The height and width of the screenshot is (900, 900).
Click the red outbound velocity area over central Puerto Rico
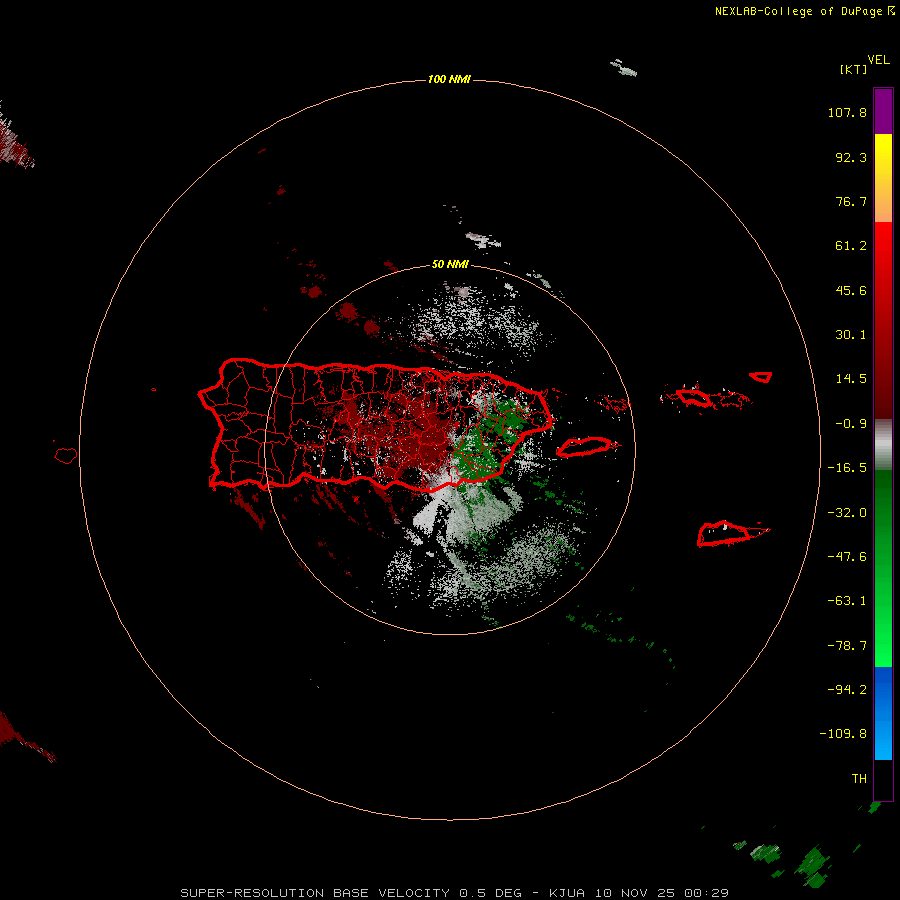click(x=402, y=433)
